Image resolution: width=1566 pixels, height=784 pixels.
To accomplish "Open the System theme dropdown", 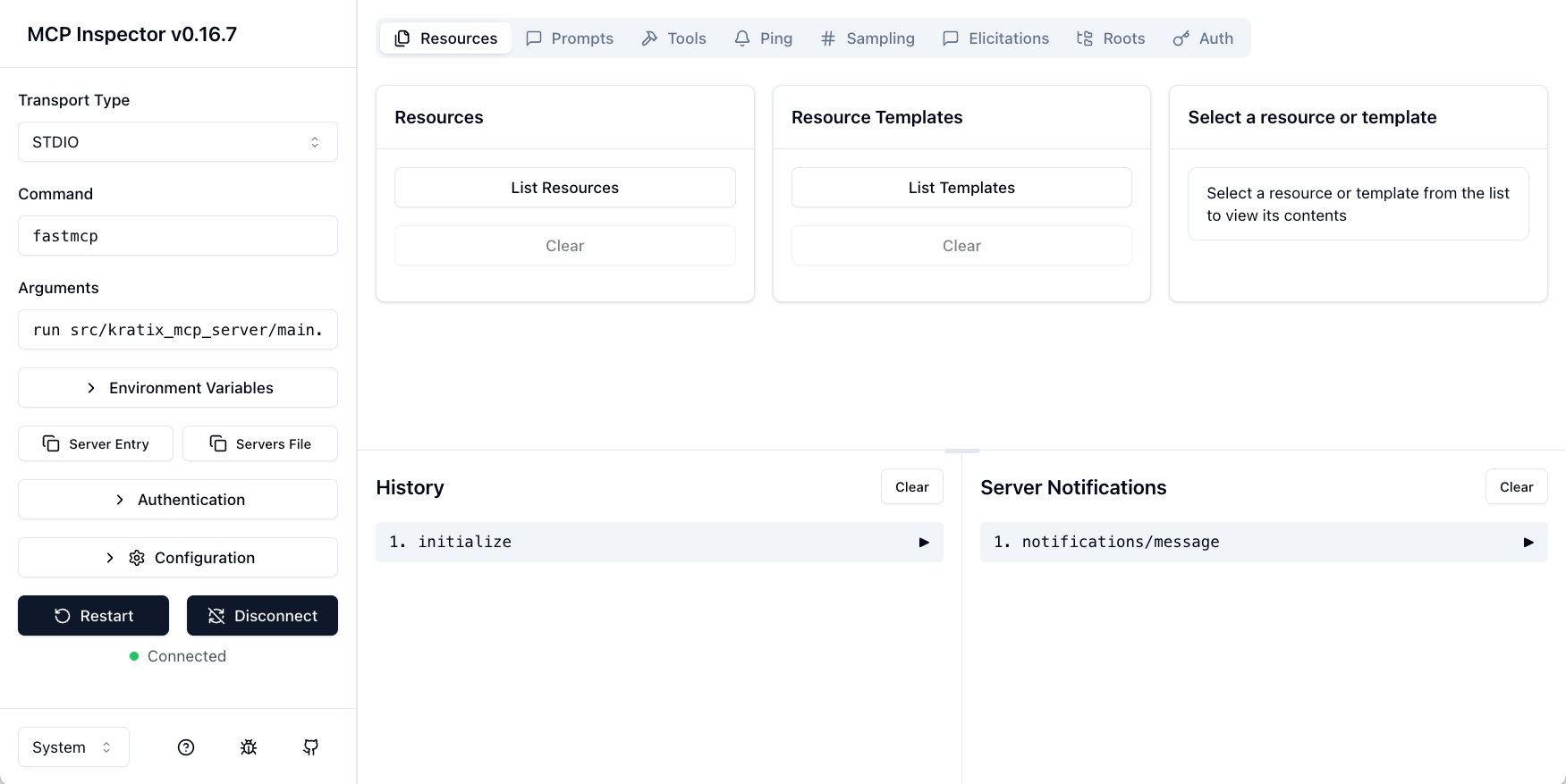I will pos(73,747).
